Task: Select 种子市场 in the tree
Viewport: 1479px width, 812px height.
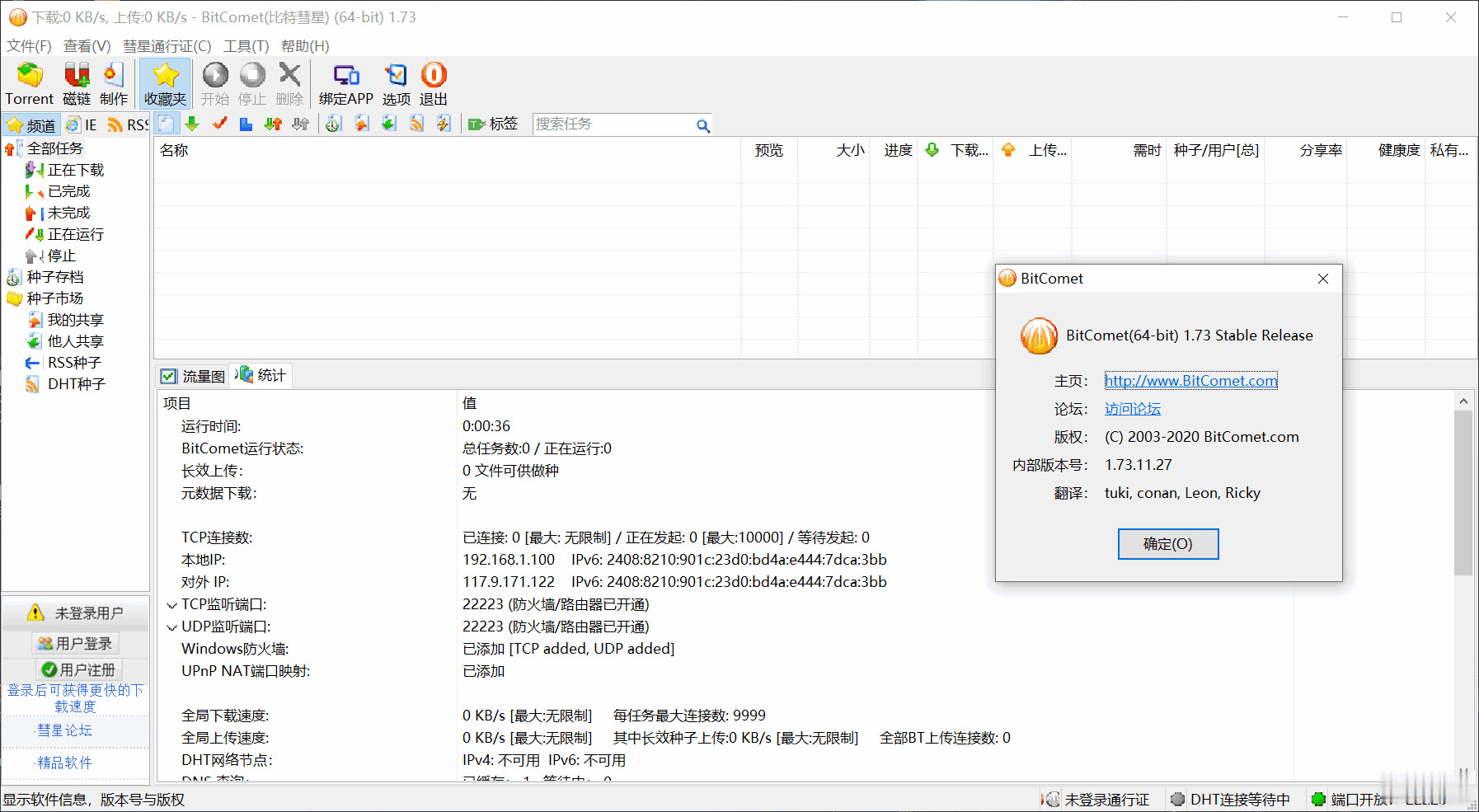Action: click(54, 298)
